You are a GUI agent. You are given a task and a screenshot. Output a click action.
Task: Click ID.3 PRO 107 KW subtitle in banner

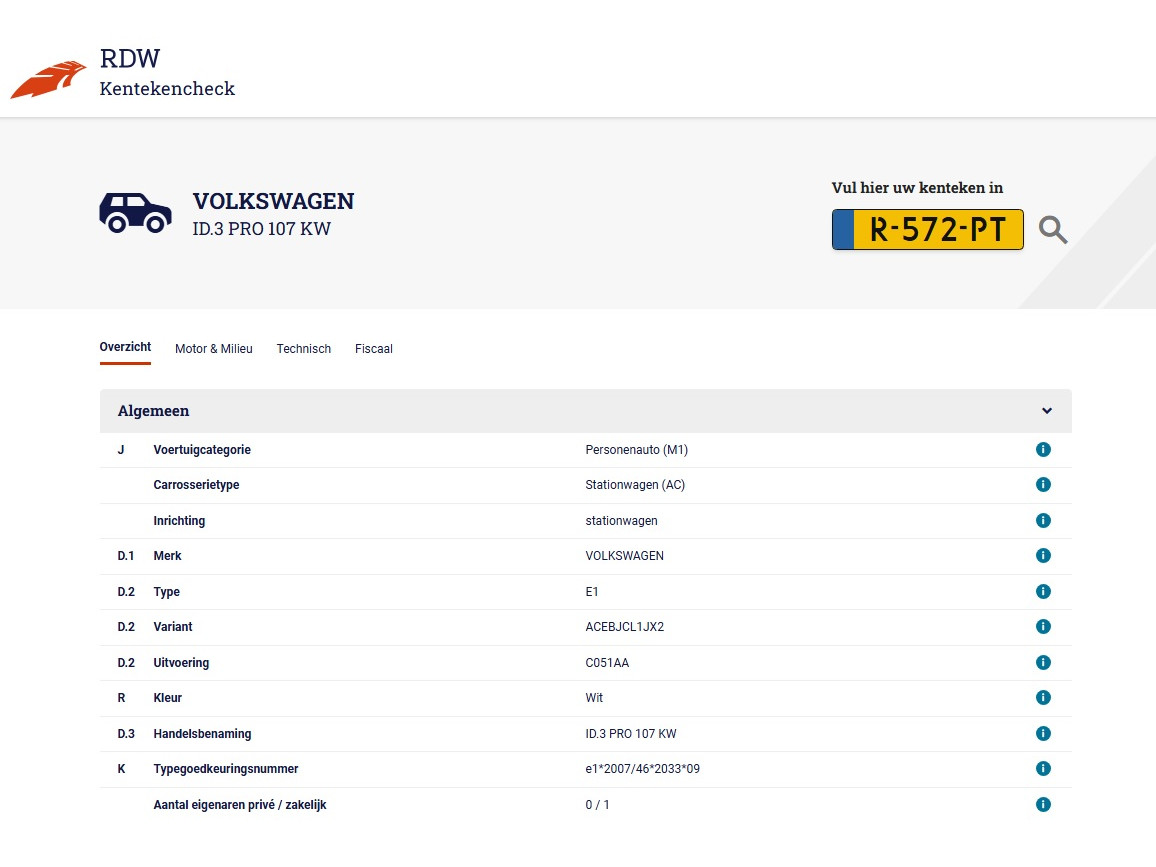coord(262,229)
